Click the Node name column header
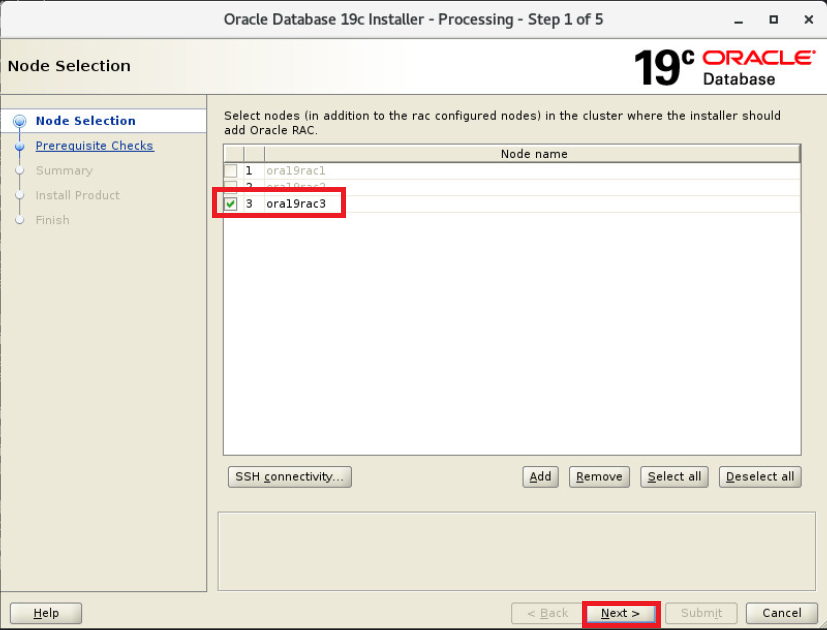The image size is (827, 630). 533,154
